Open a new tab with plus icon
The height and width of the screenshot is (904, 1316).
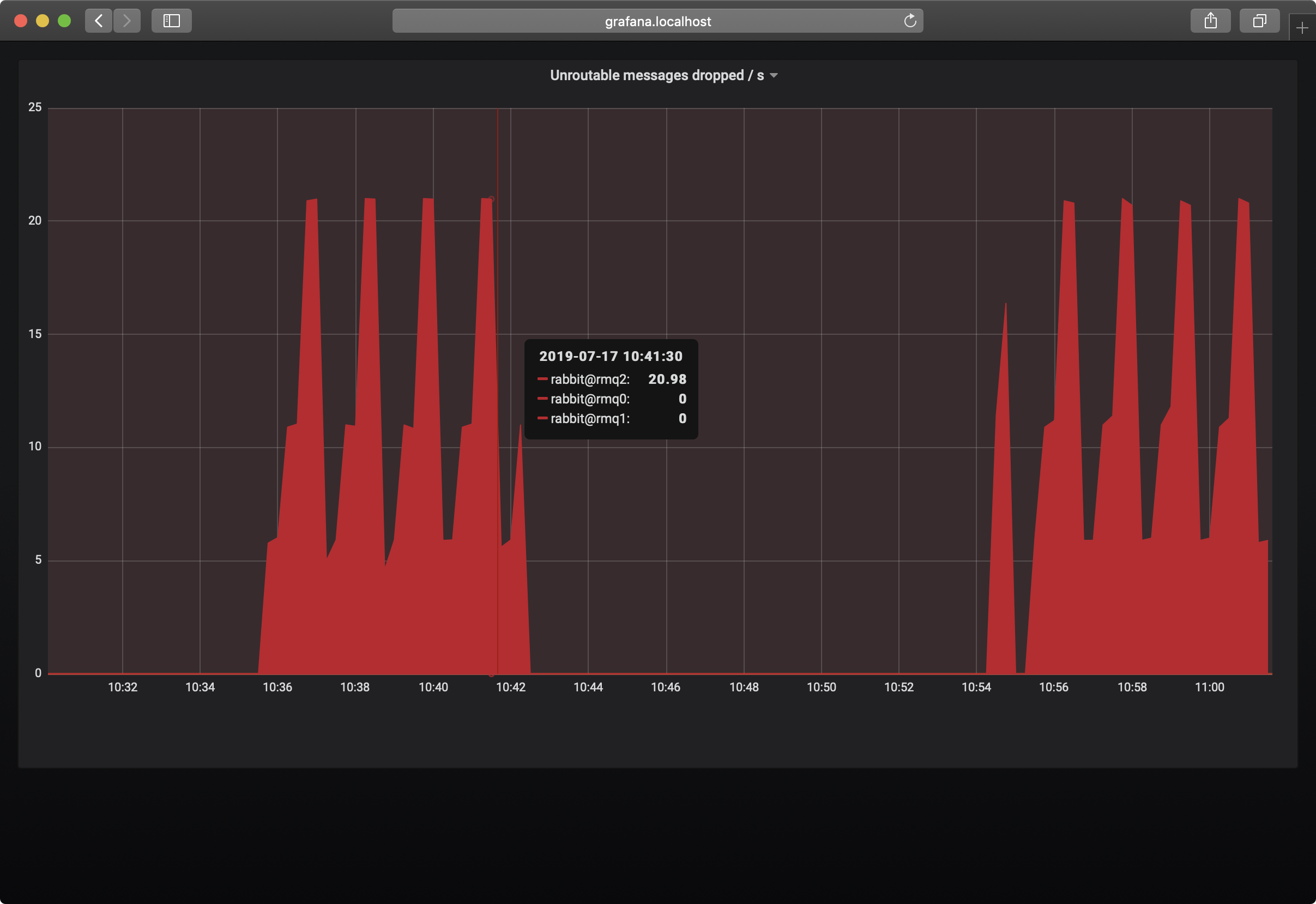pyautogui.click(x=1302, y=28)
